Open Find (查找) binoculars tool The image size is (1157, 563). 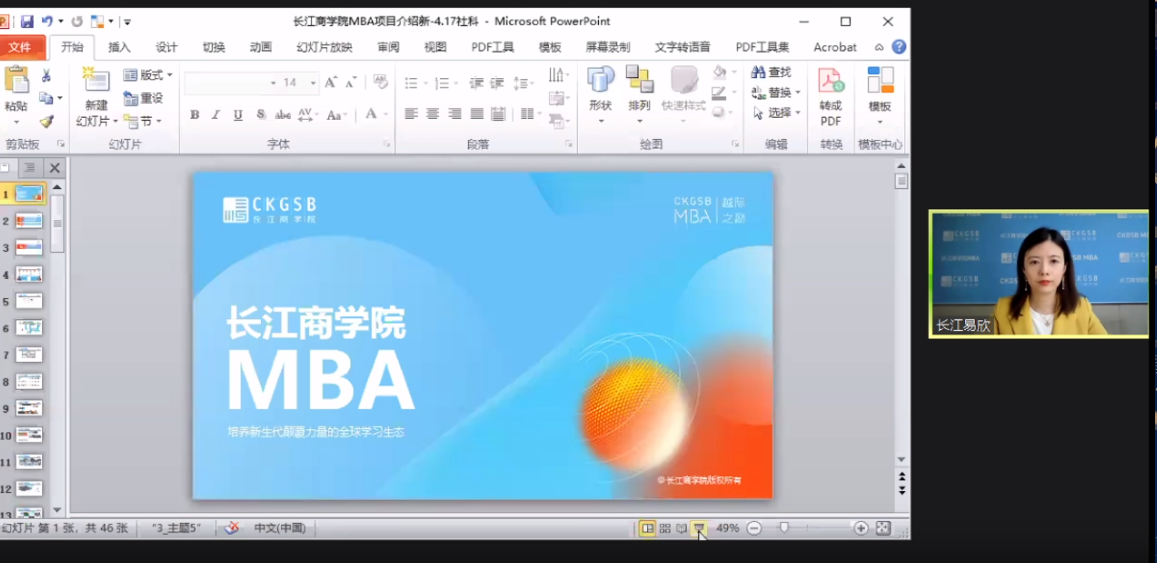771,72
